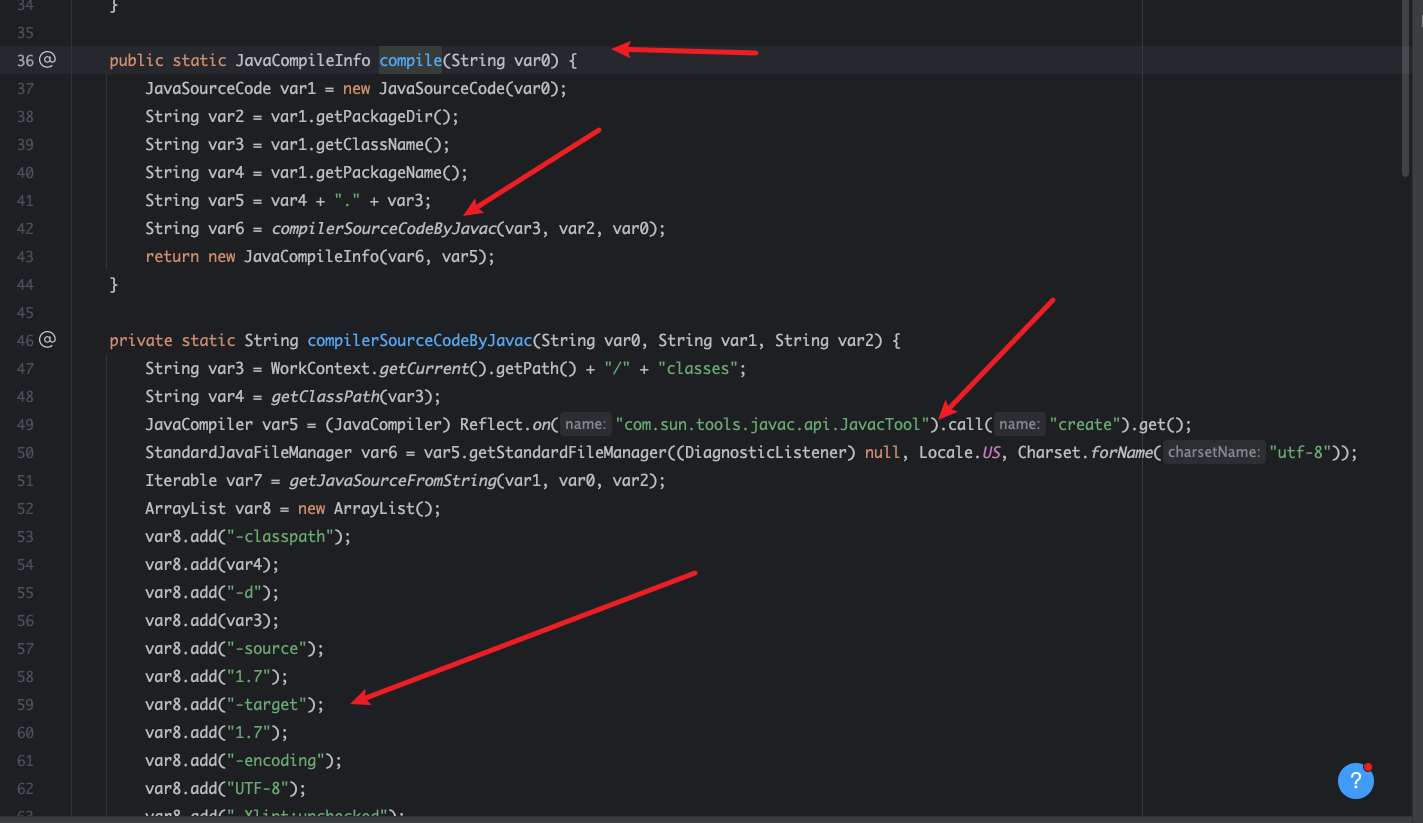Click the highlighted compile method name
Viewport: 1423px width, 823px height.
click(x=410, y=60)
